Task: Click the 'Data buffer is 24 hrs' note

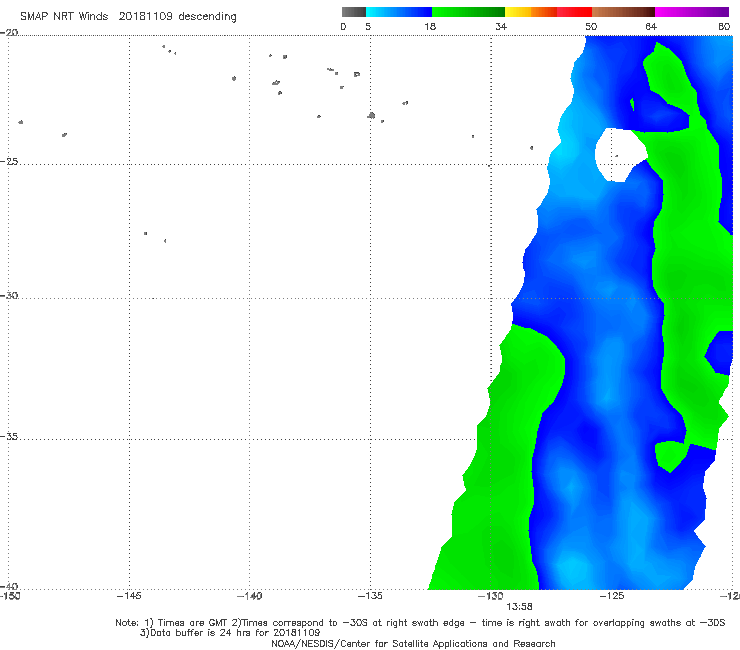Action: pyautogui.click(x=230, y=633)
